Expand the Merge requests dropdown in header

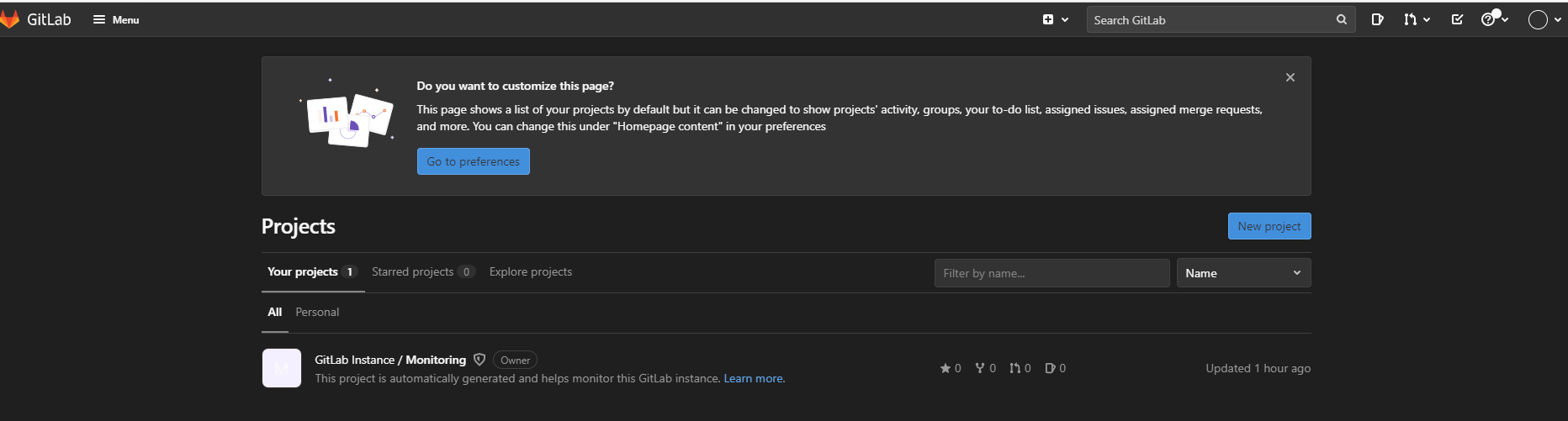[1417, 19]
